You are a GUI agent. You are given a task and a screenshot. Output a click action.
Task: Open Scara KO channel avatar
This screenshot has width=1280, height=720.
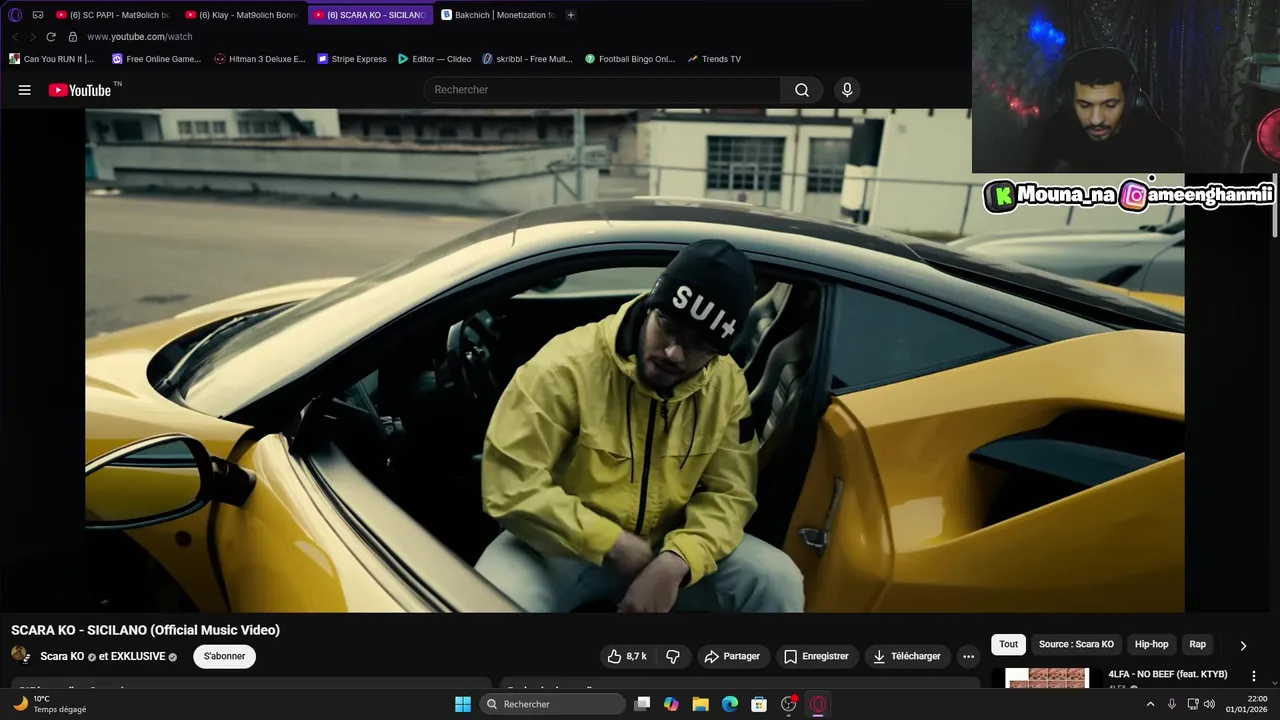tap(20, 655)
